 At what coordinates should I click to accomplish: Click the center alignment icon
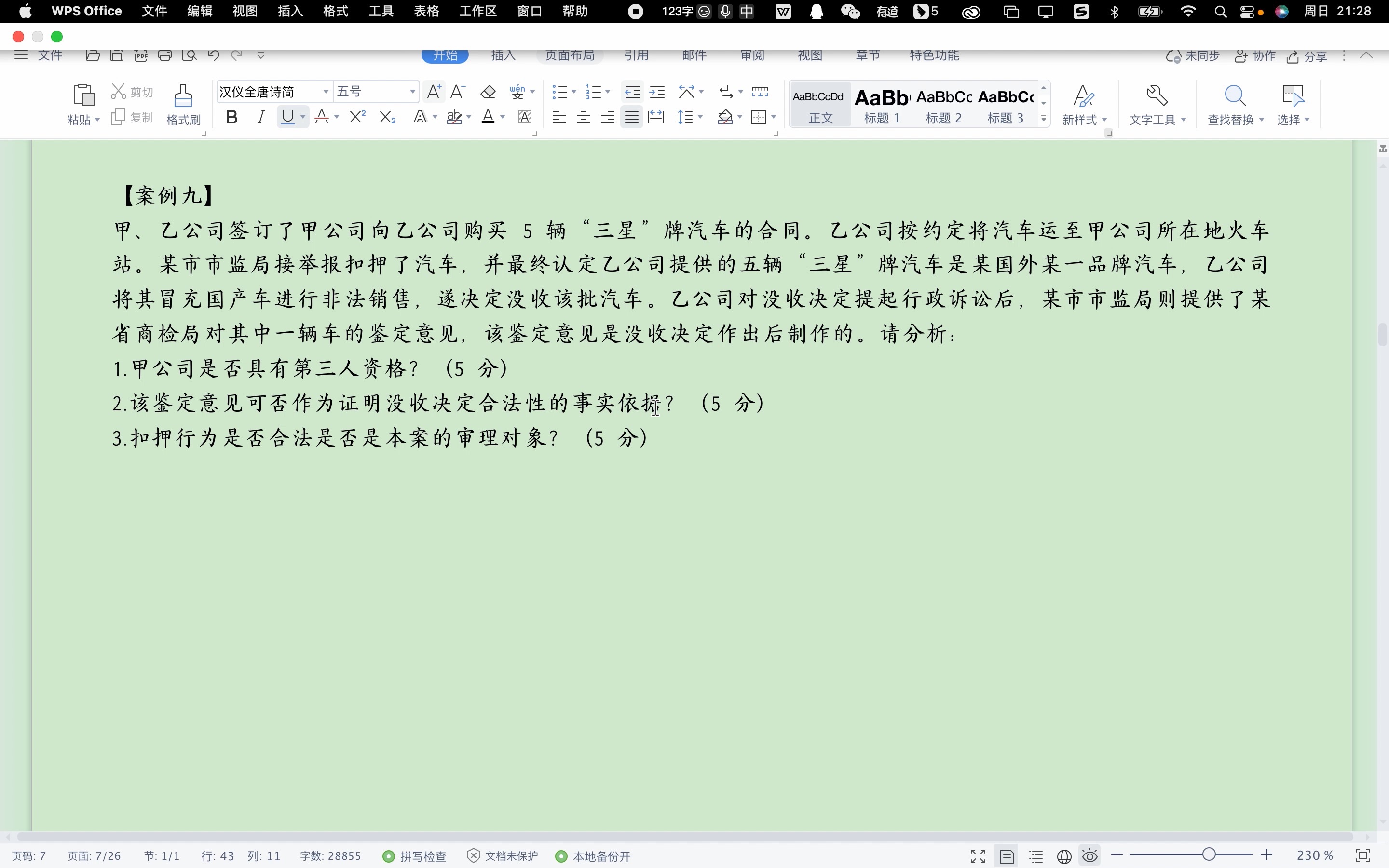coord(583,117)
